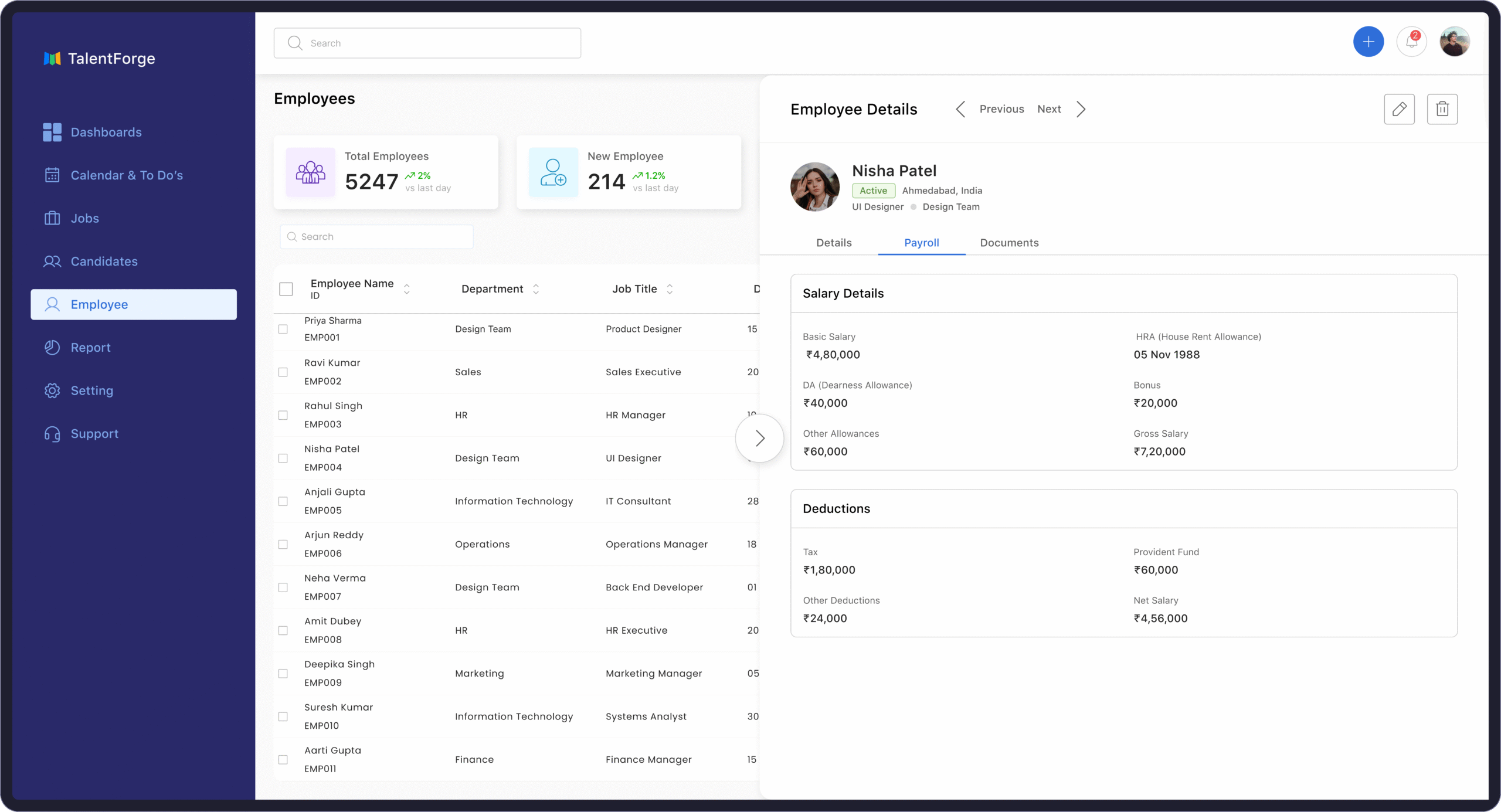Check the Ravi Kumar row checkbox

point(283,372)
